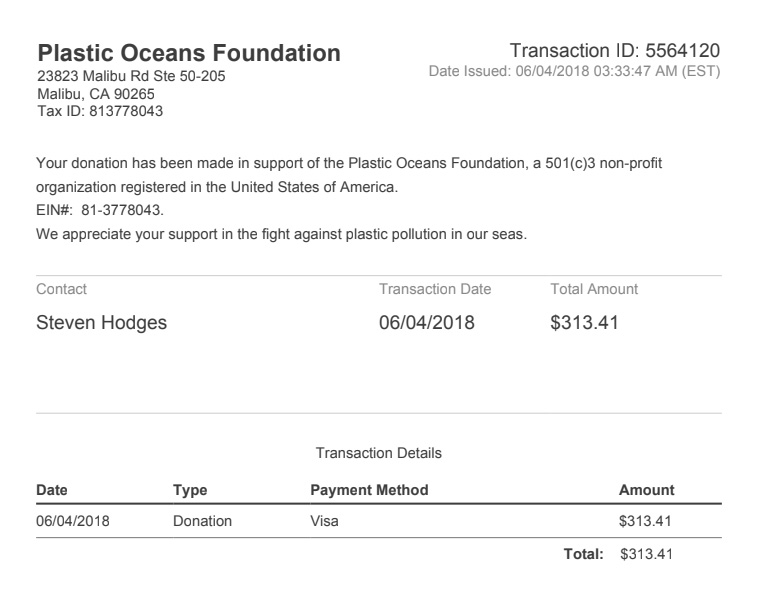Click the Transaction Details heading
This screenshot has width=758, height=605.
tap(379, 453)
